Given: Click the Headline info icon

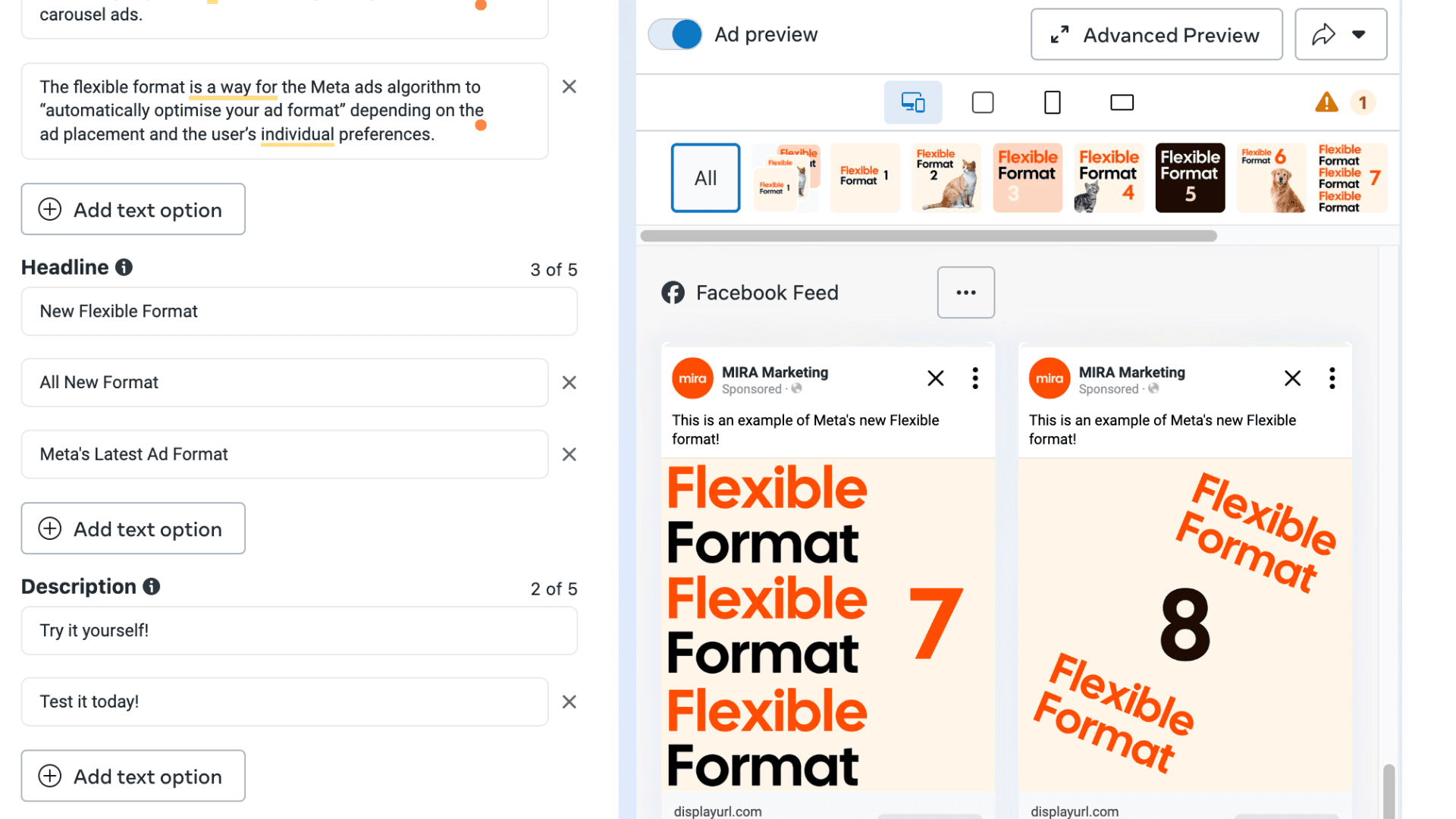Looking at the screenshot, I should (x=124, y=267).
